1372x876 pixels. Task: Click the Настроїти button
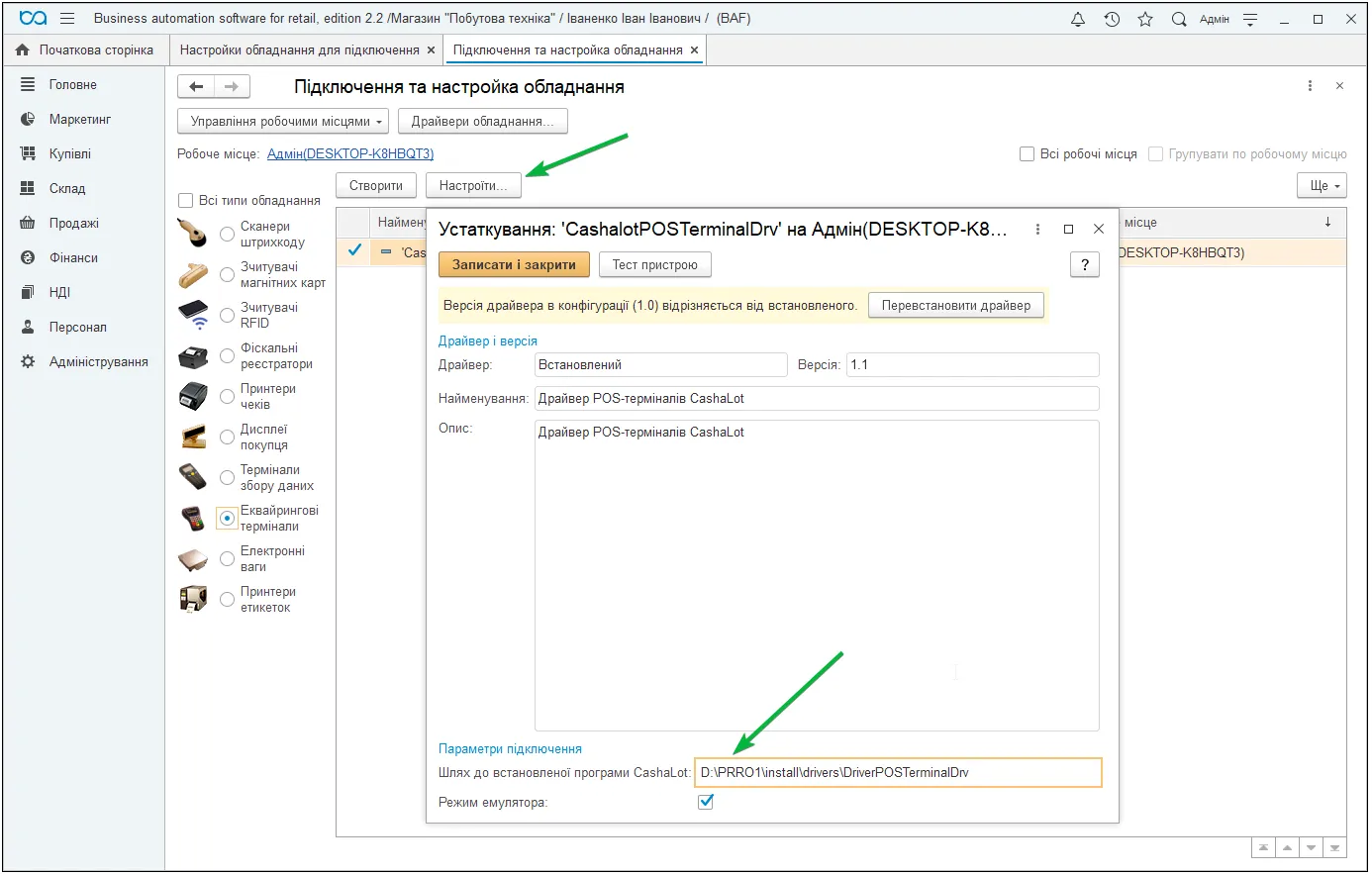[473, 185]
